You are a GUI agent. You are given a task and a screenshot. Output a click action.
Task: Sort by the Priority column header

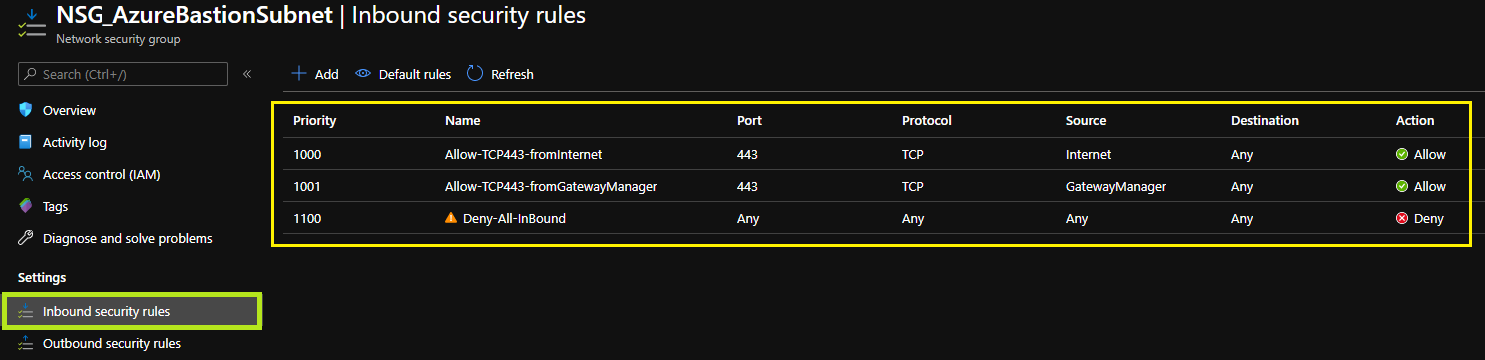[x=314, y=120]
